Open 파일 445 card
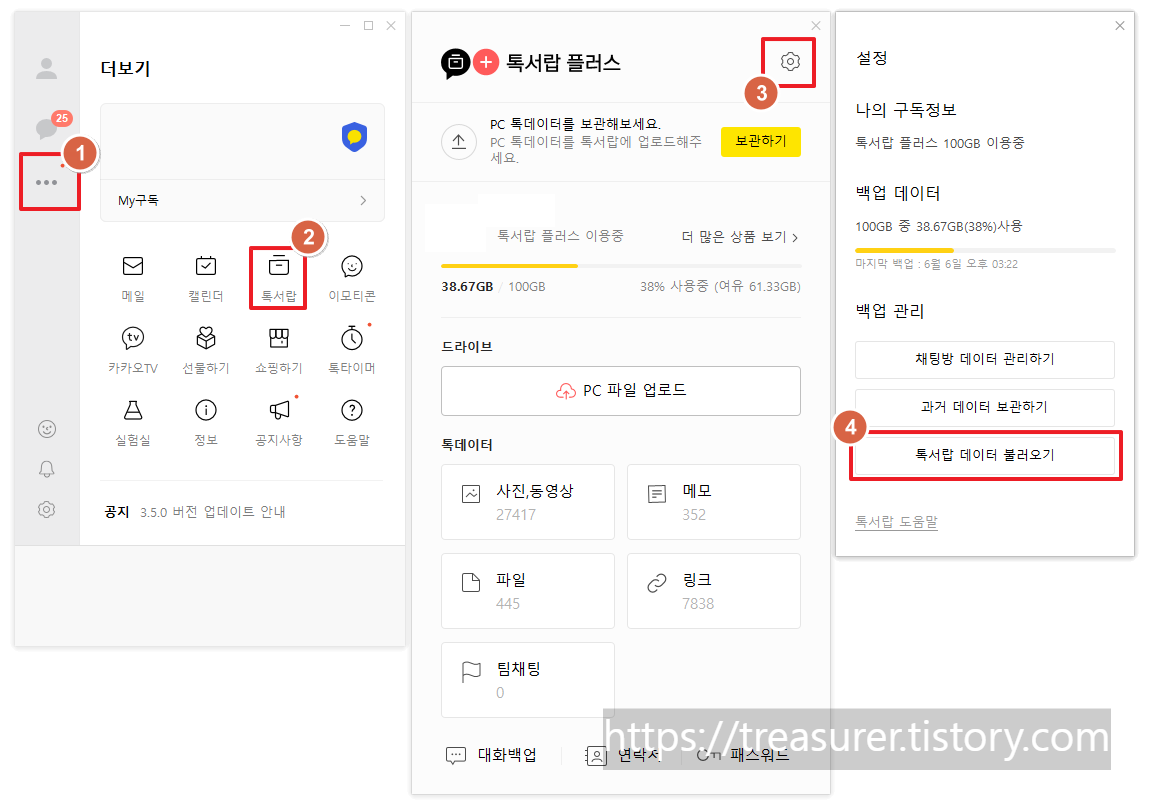This screenshot has width=1151, height=810. coord(528,591)
